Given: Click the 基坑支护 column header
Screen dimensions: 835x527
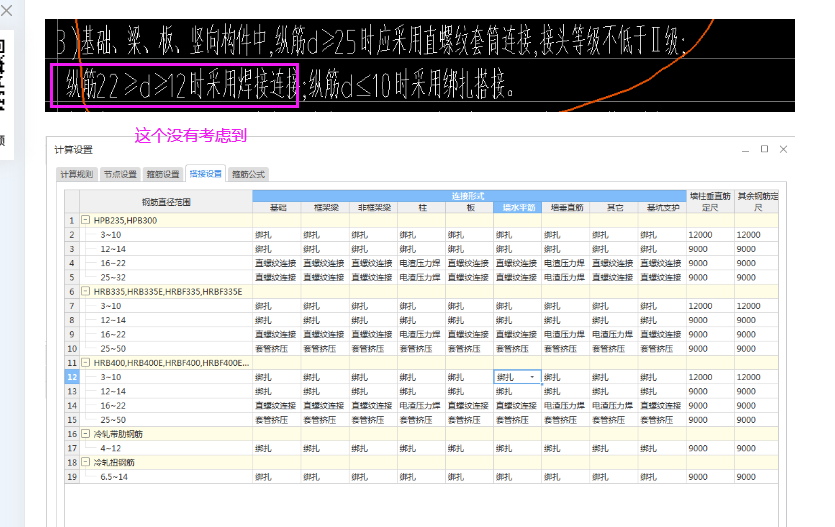Looking at the screenshot, I should click(x=662, y=208).
